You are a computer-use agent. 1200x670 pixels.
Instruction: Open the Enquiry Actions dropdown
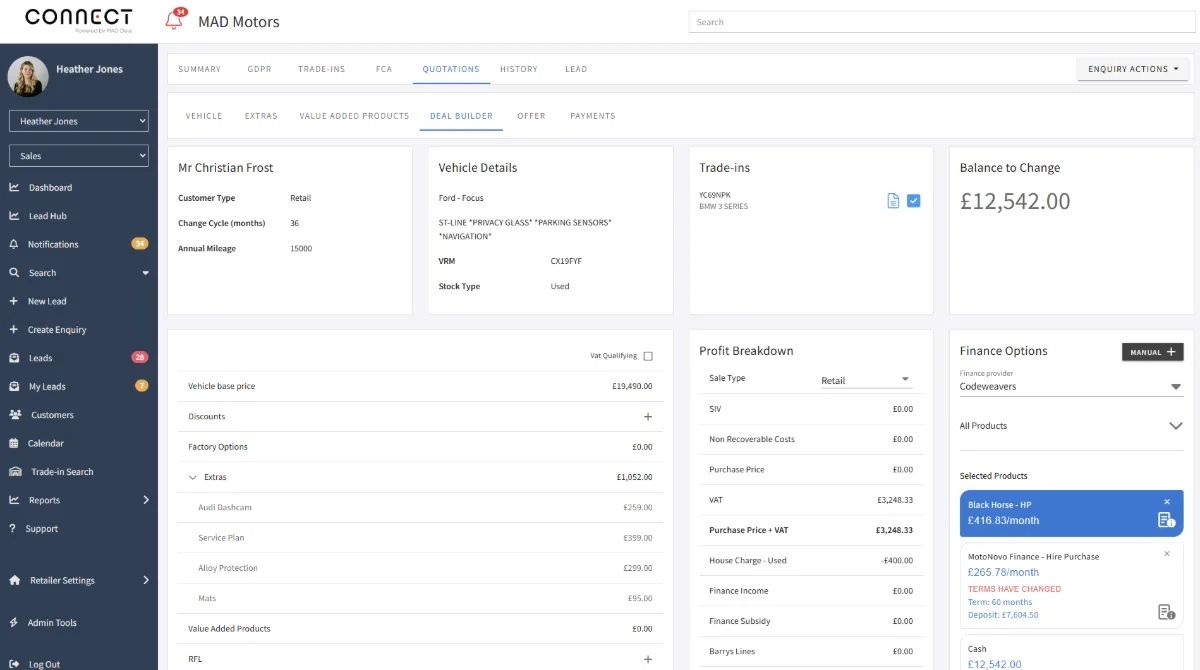[x=1133, y=69]
